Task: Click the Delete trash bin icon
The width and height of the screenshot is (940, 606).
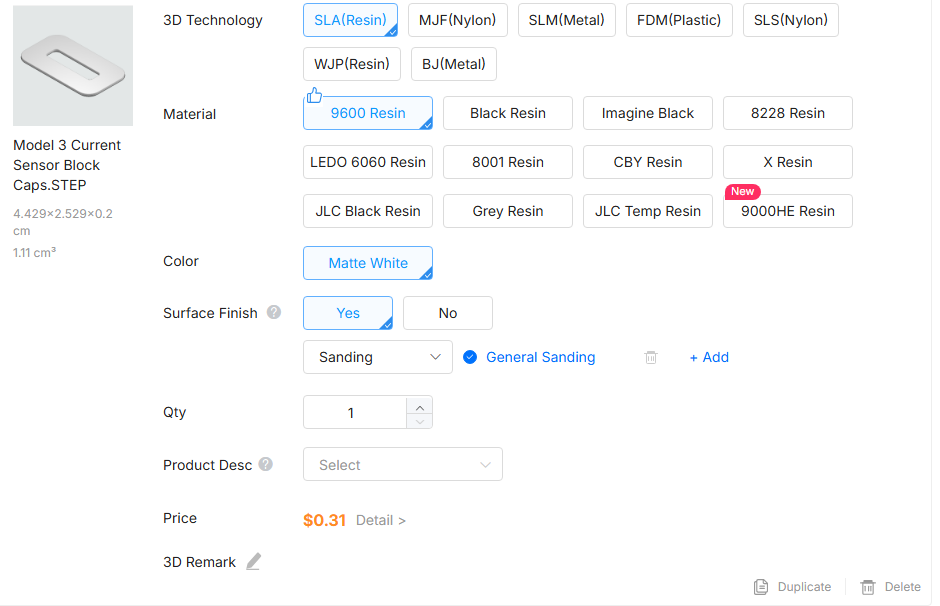Action: (x=868, y=587)
